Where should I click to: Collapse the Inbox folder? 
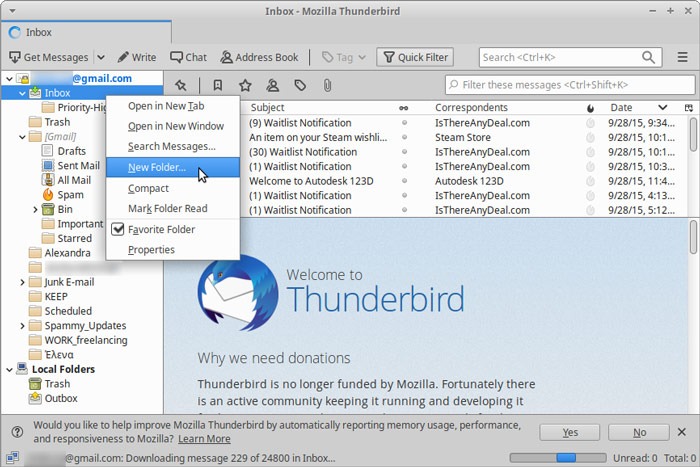pyautogui.click(x=22, y=93)
